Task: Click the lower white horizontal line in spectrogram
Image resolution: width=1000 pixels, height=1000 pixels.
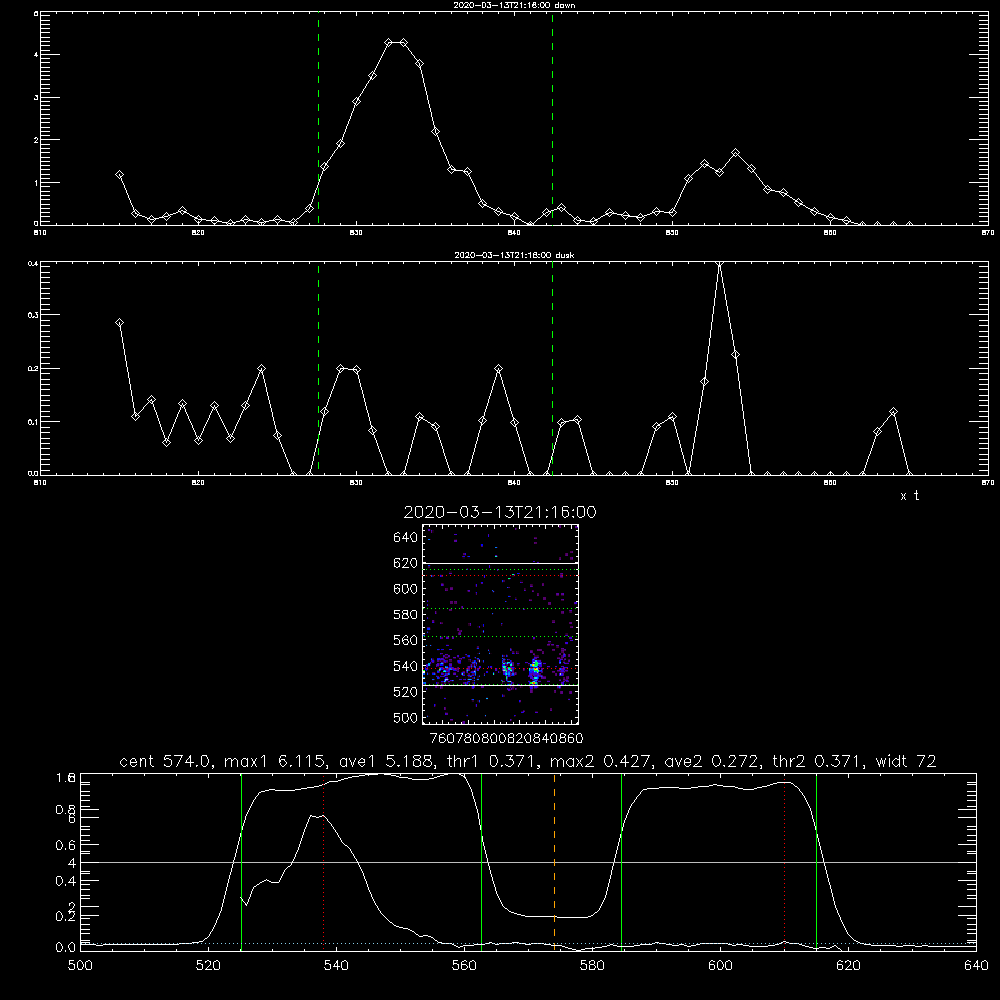Action: click(x=501, y=685)
